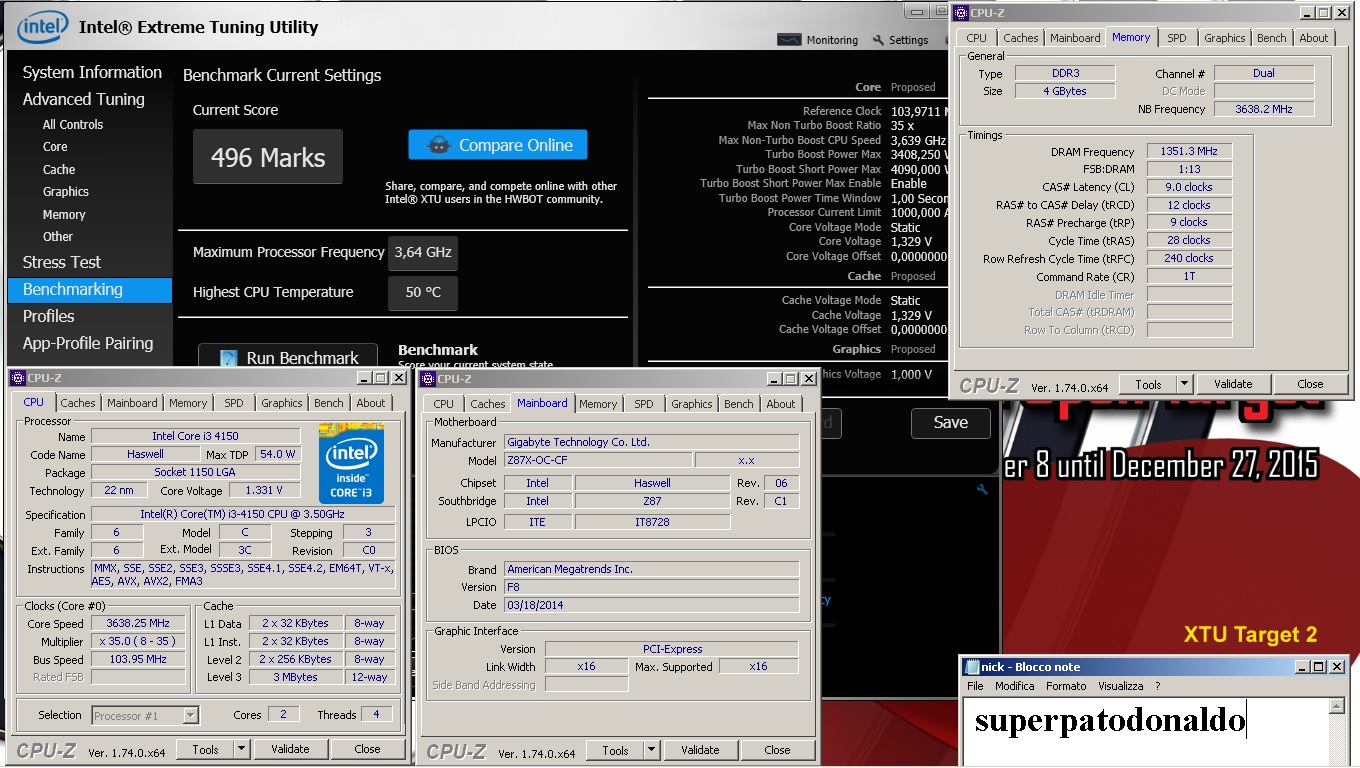Image resolution: width=1360 pixels, height=768 pixels.
Task: Click Notepad vertical scrollbar up arrow
Action: 1337,706
